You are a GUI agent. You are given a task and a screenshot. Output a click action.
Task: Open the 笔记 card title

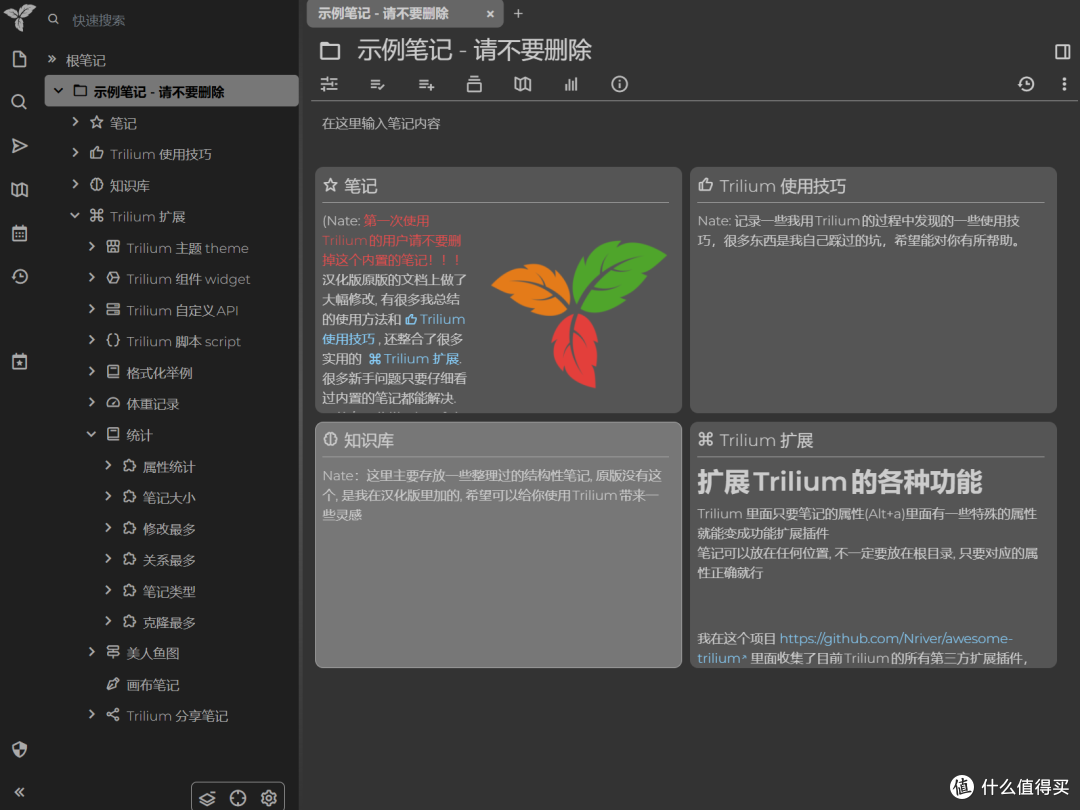click(x=360, y=186)
